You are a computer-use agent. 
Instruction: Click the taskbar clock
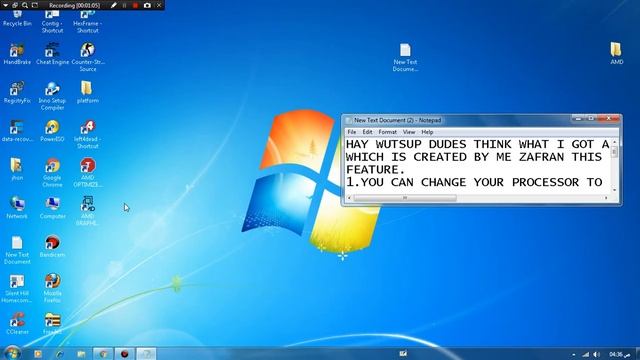tap(620, 354)
